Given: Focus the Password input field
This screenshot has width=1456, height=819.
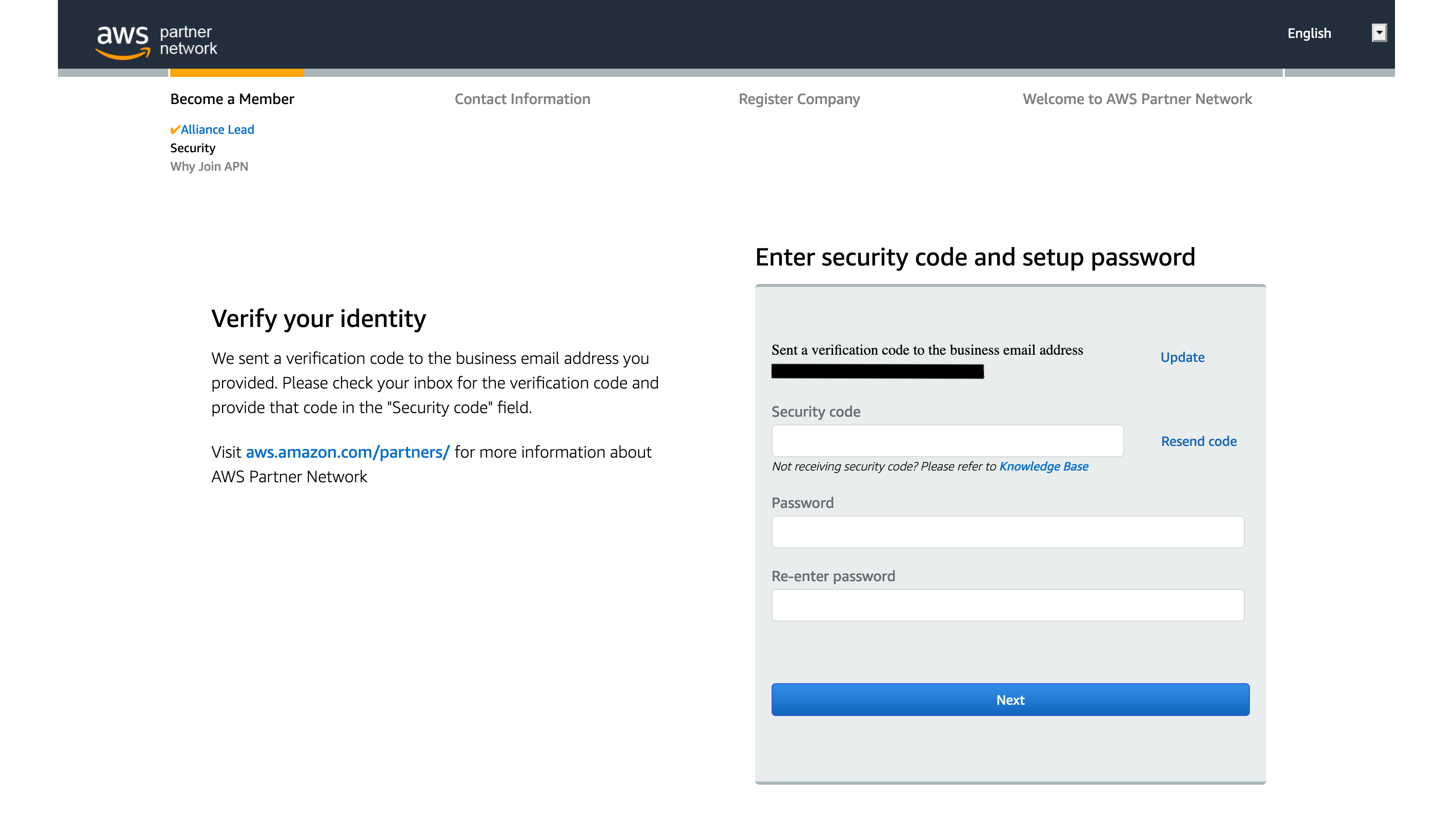Looking at the screenshot, I should point(1008,532).
